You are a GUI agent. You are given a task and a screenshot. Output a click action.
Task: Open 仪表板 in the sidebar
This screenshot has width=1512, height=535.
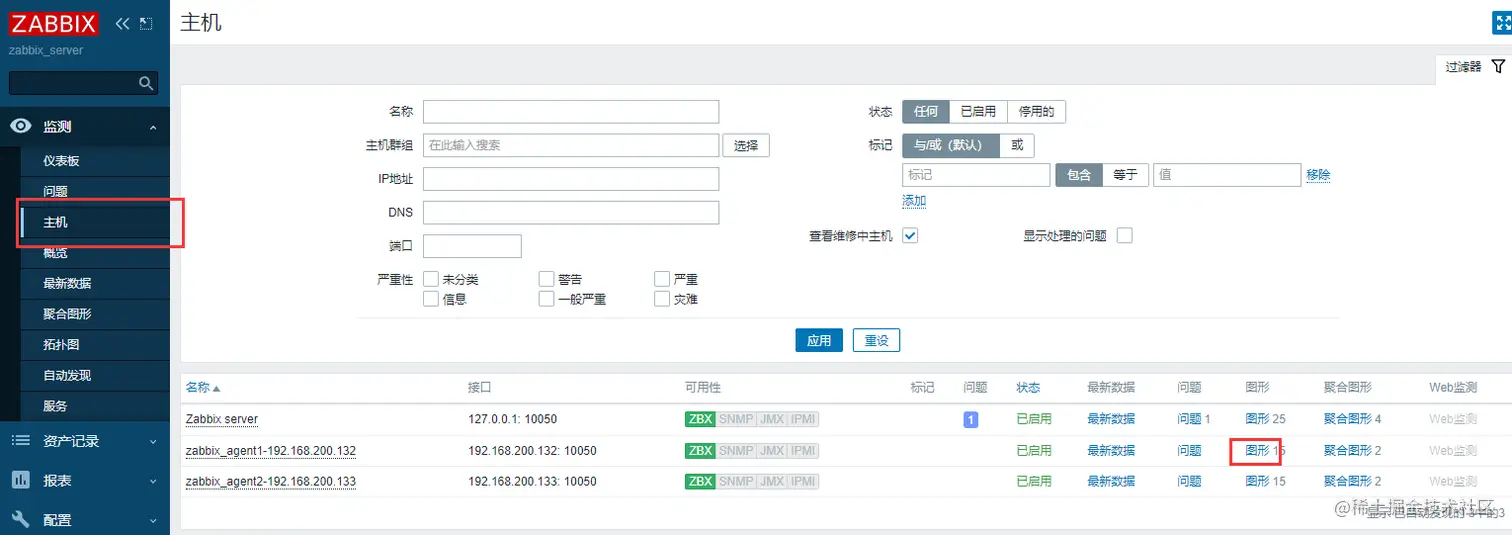(x=61, y=160)
